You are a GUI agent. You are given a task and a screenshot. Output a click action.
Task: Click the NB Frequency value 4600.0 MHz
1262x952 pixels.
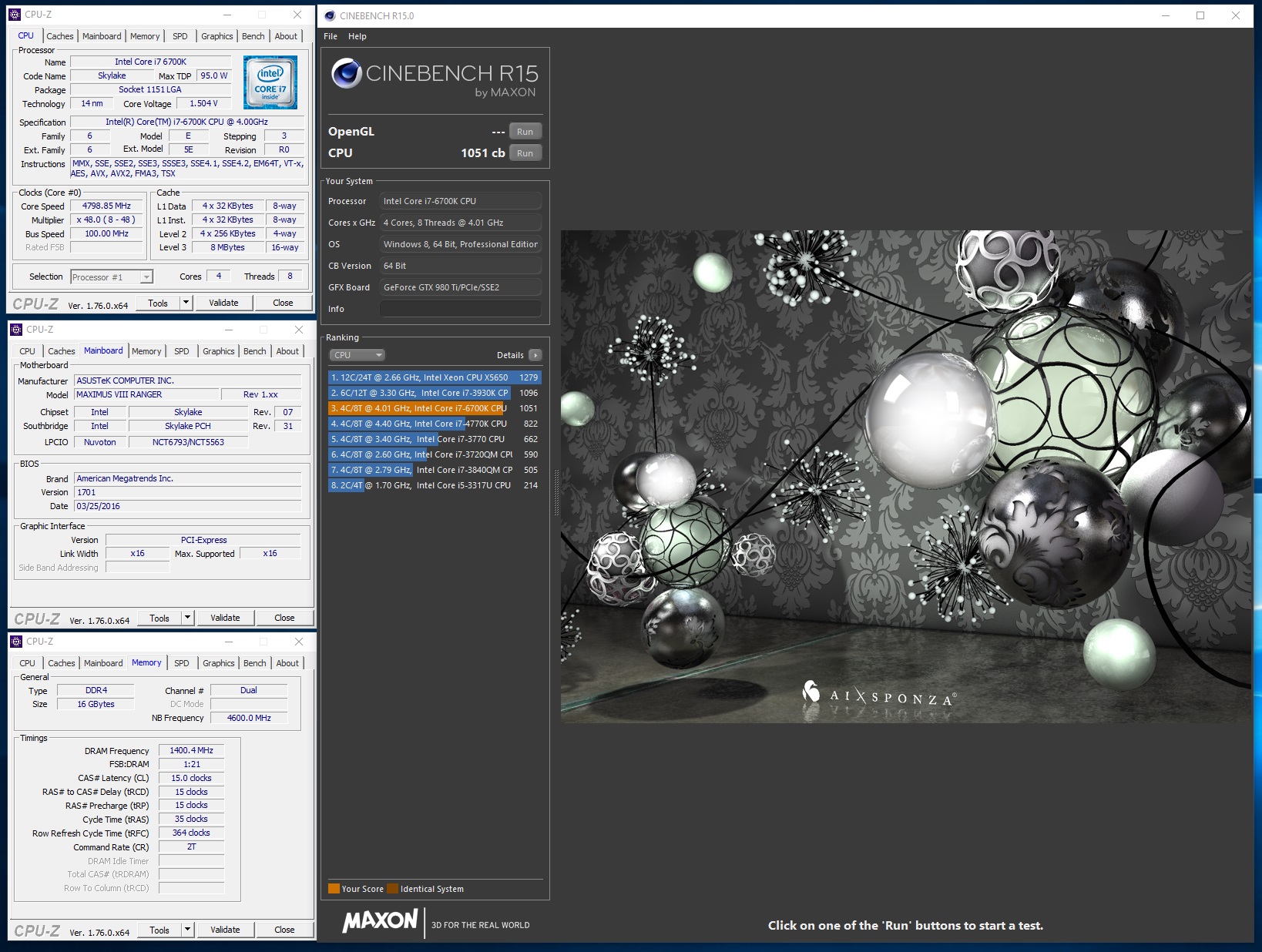pyautogui.click(x=249, y=718)
